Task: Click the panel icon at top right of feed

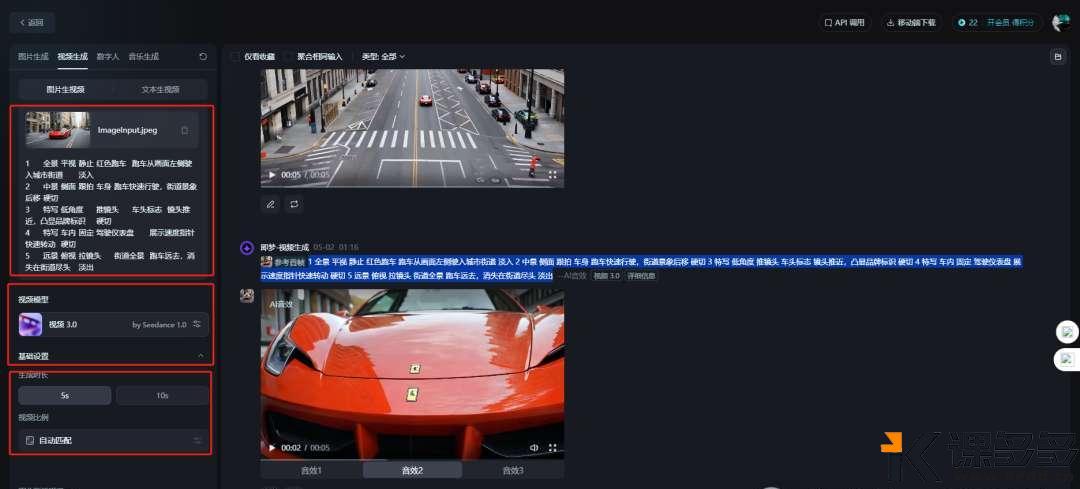Action: [x=1058, y=57]
